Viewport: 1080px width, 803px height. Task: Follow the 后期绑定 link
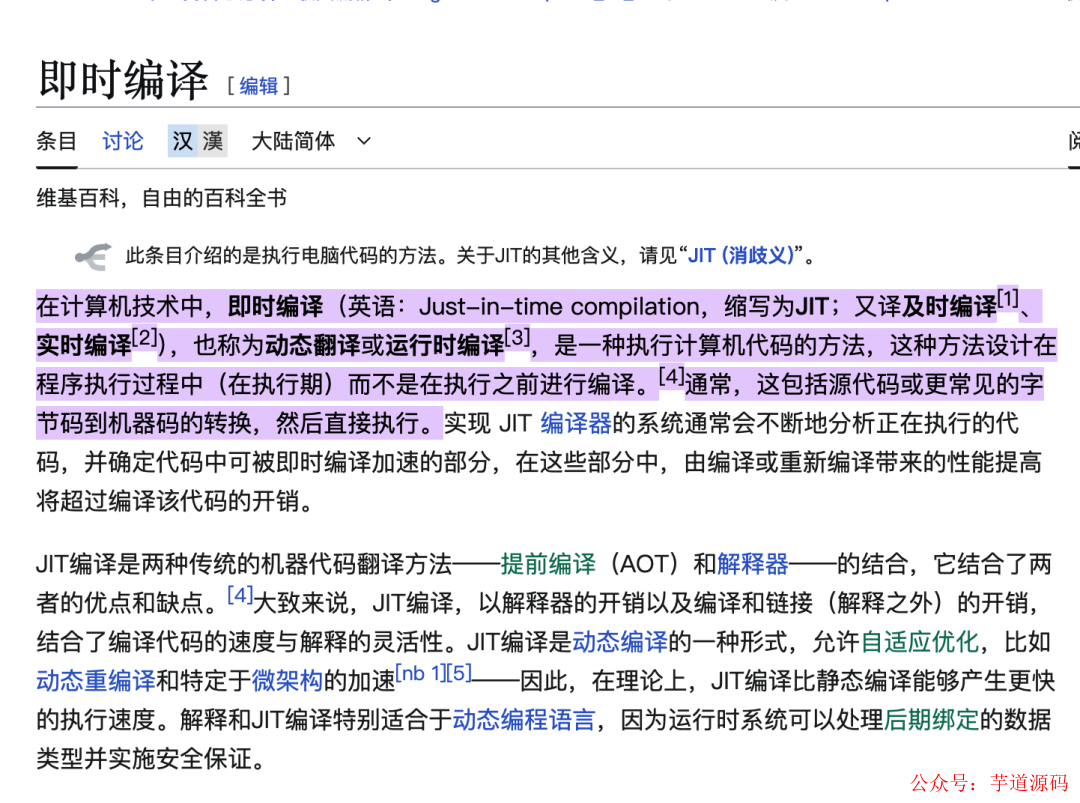tap(931, 720)
